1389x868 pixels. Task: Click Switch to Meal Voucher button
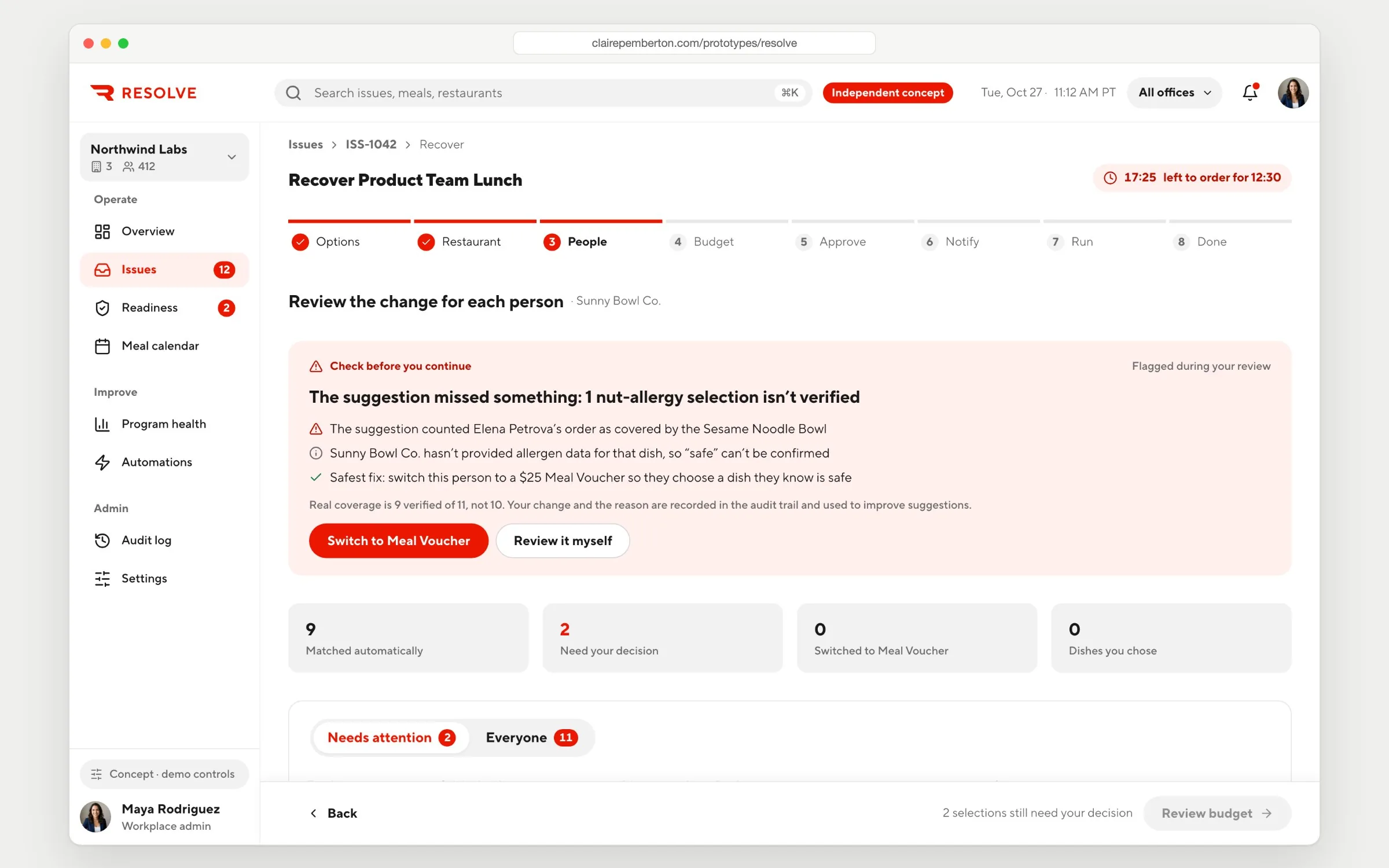click(399, 540)
